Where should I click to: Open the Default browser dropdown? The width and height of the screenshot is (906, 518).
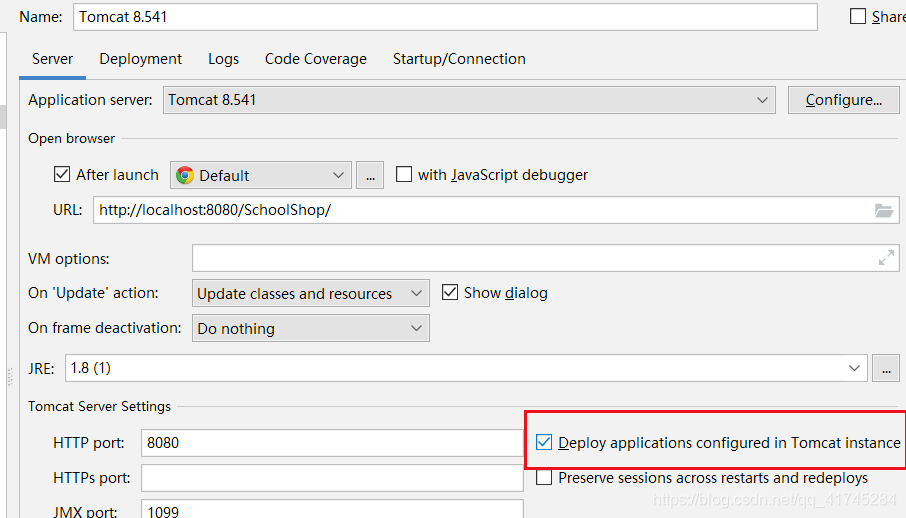click(261, 175)
